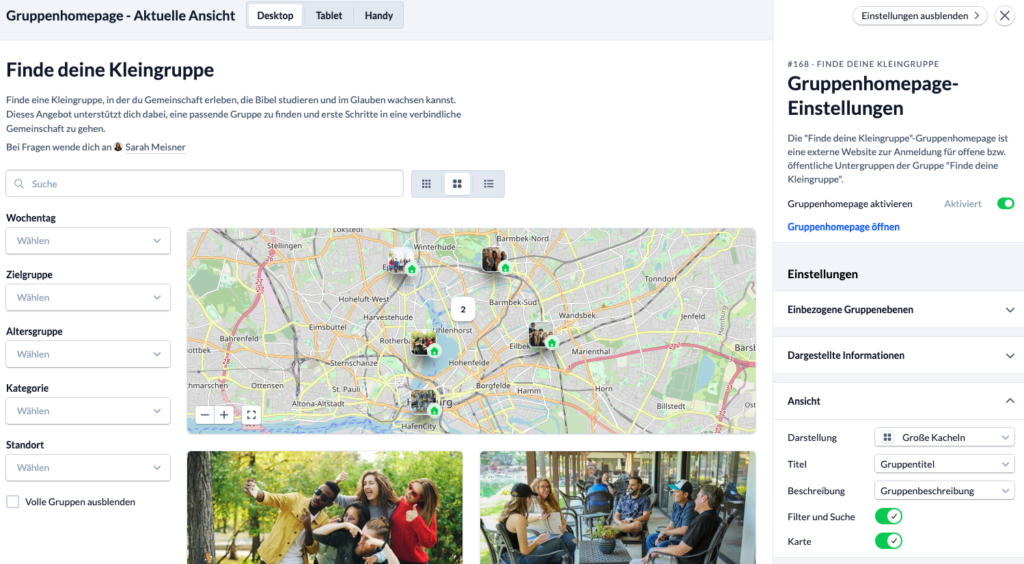Toggle the Filter und Suche switch

pyautogui.click(x=889, y=516)
